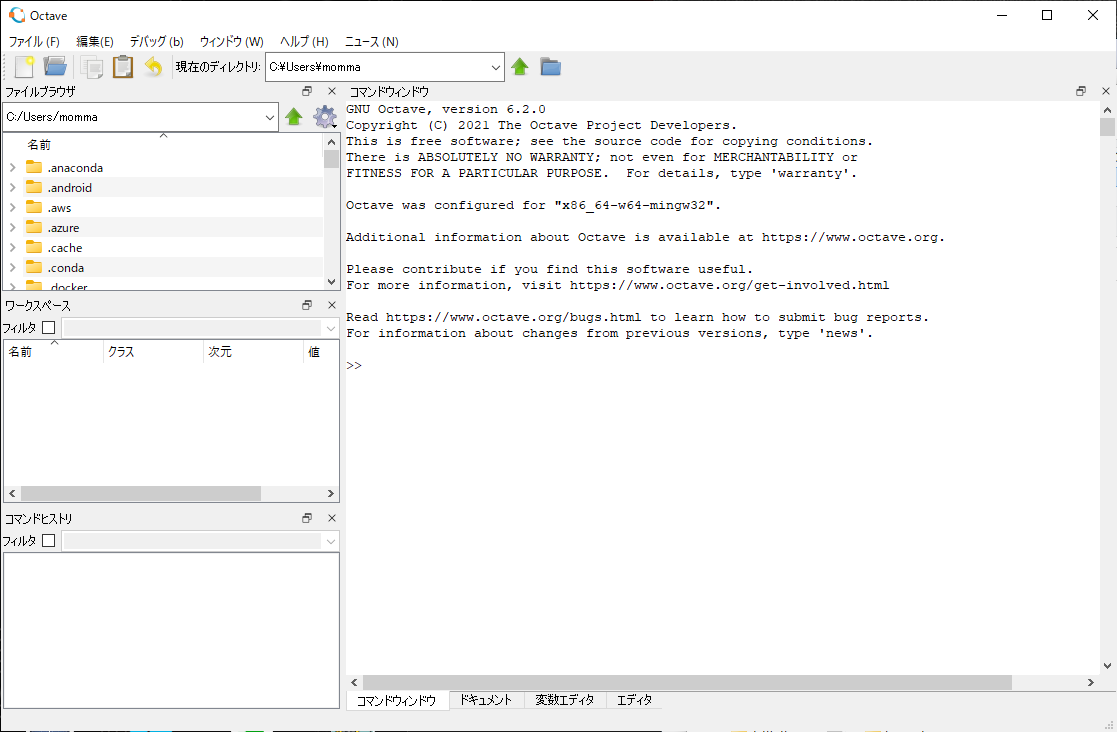Go up a level in File Browser
The width and height of the screenshot is (1117, 732).
click(293, 117)
